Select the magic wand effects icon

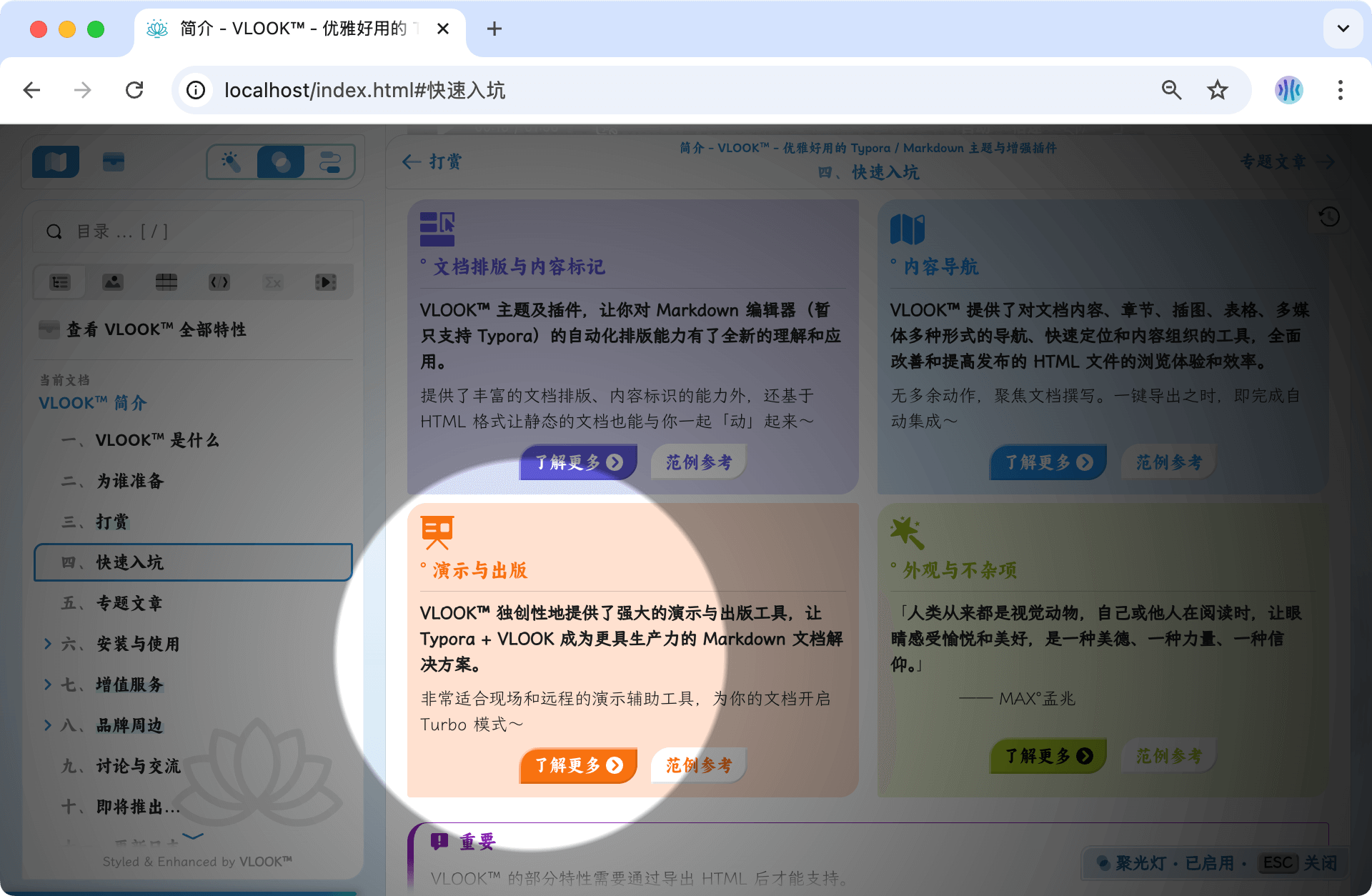pos(231,161)
